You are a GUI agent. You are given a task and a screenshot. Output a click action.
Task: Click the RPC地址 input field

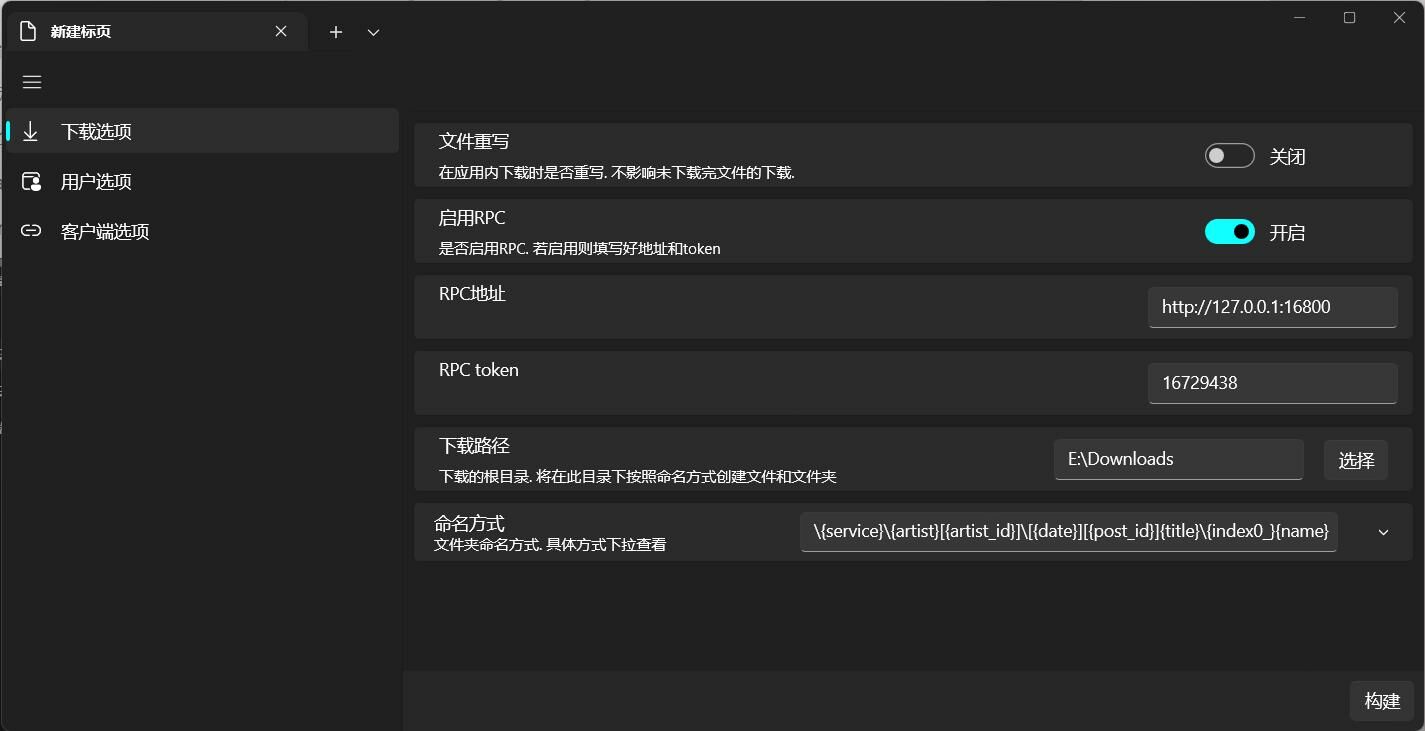pyautogui.click(x=1272, y=307)
